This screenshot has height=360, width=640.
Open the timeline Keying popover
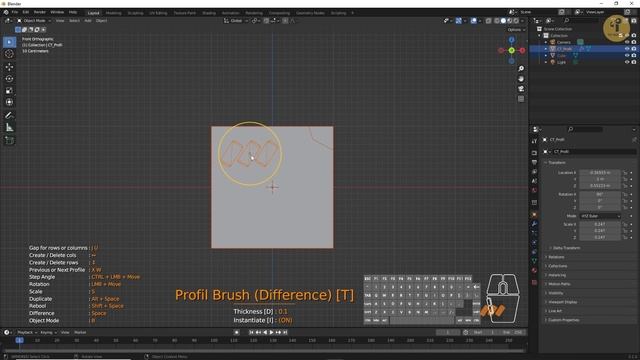(48, 333)
